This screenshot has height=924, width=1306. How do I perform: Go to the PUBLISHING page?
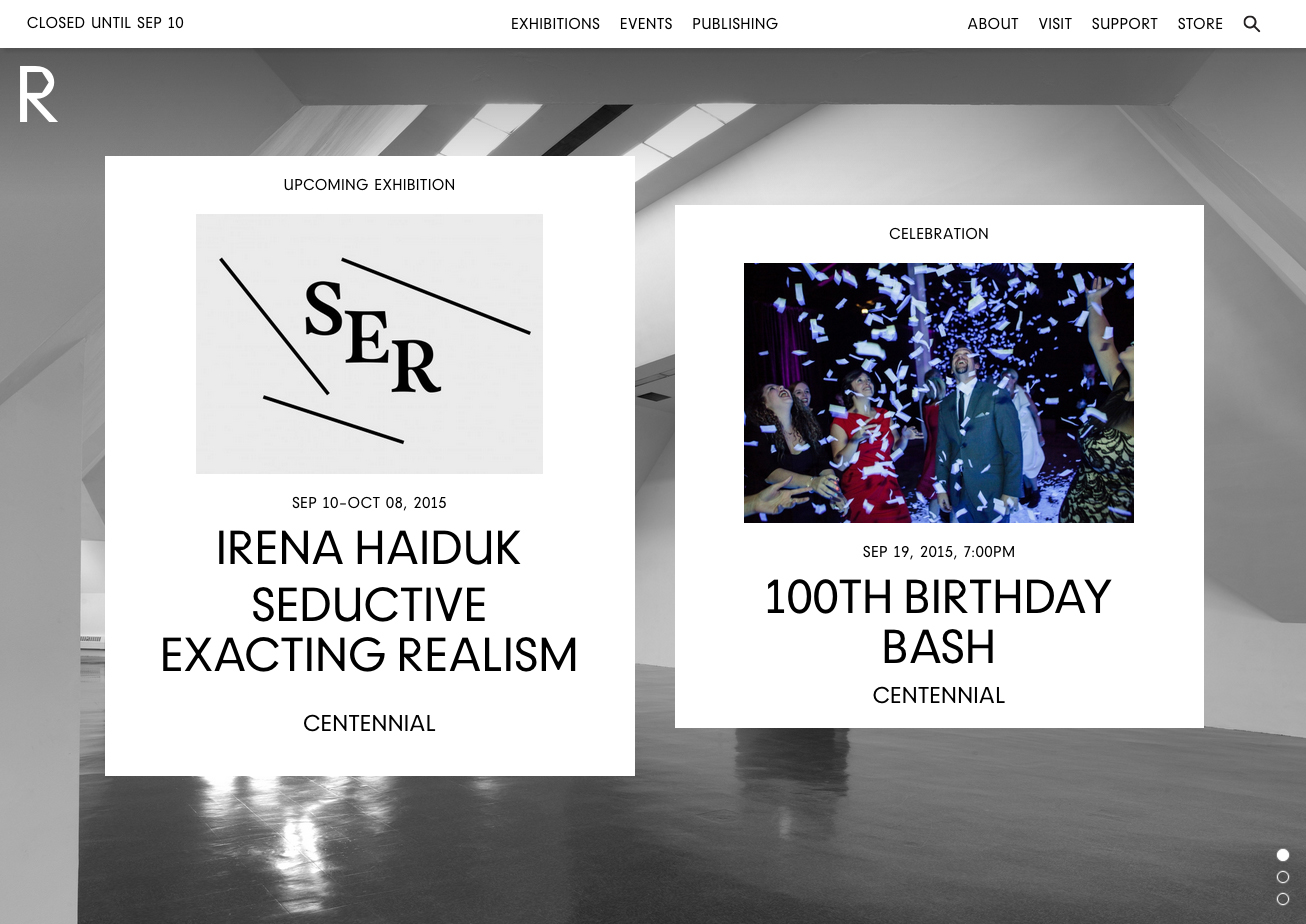point(735,24)
